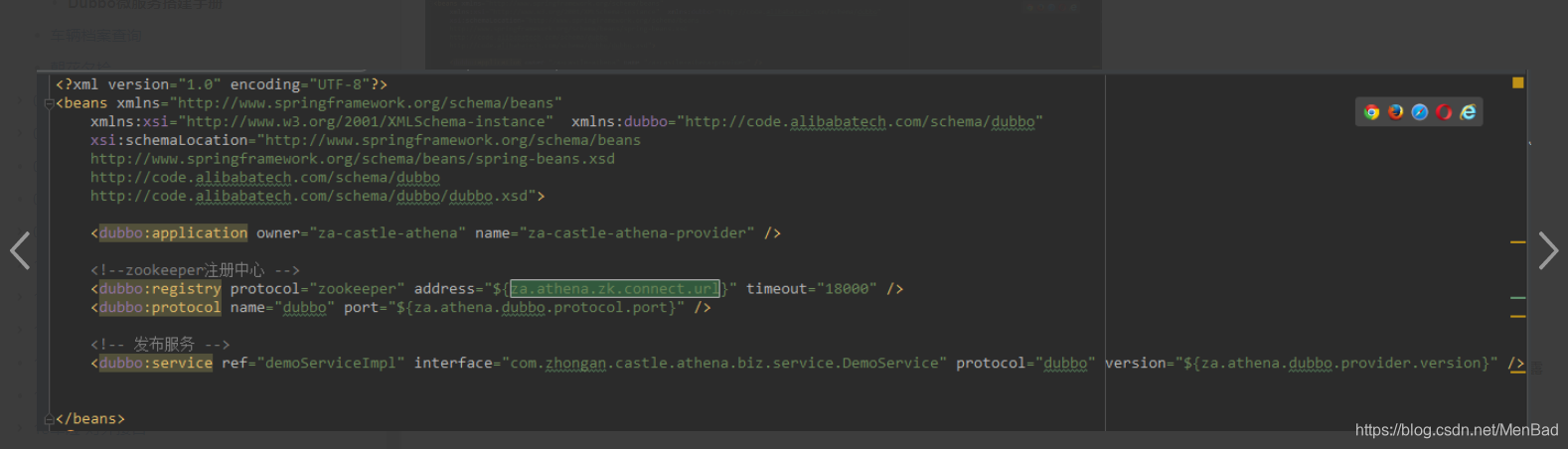
Task: Click the spring-beans.xsd schema URL
Action: pyautogui.click(x=353, y=159)
